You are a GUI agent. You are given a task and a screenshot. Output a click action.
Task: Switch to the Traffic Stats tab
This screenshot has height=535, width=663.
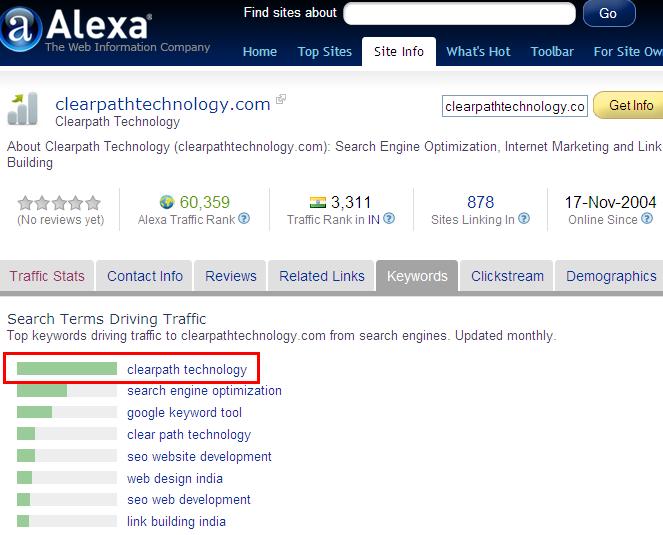pyautogui.click(x=47, y=276)
